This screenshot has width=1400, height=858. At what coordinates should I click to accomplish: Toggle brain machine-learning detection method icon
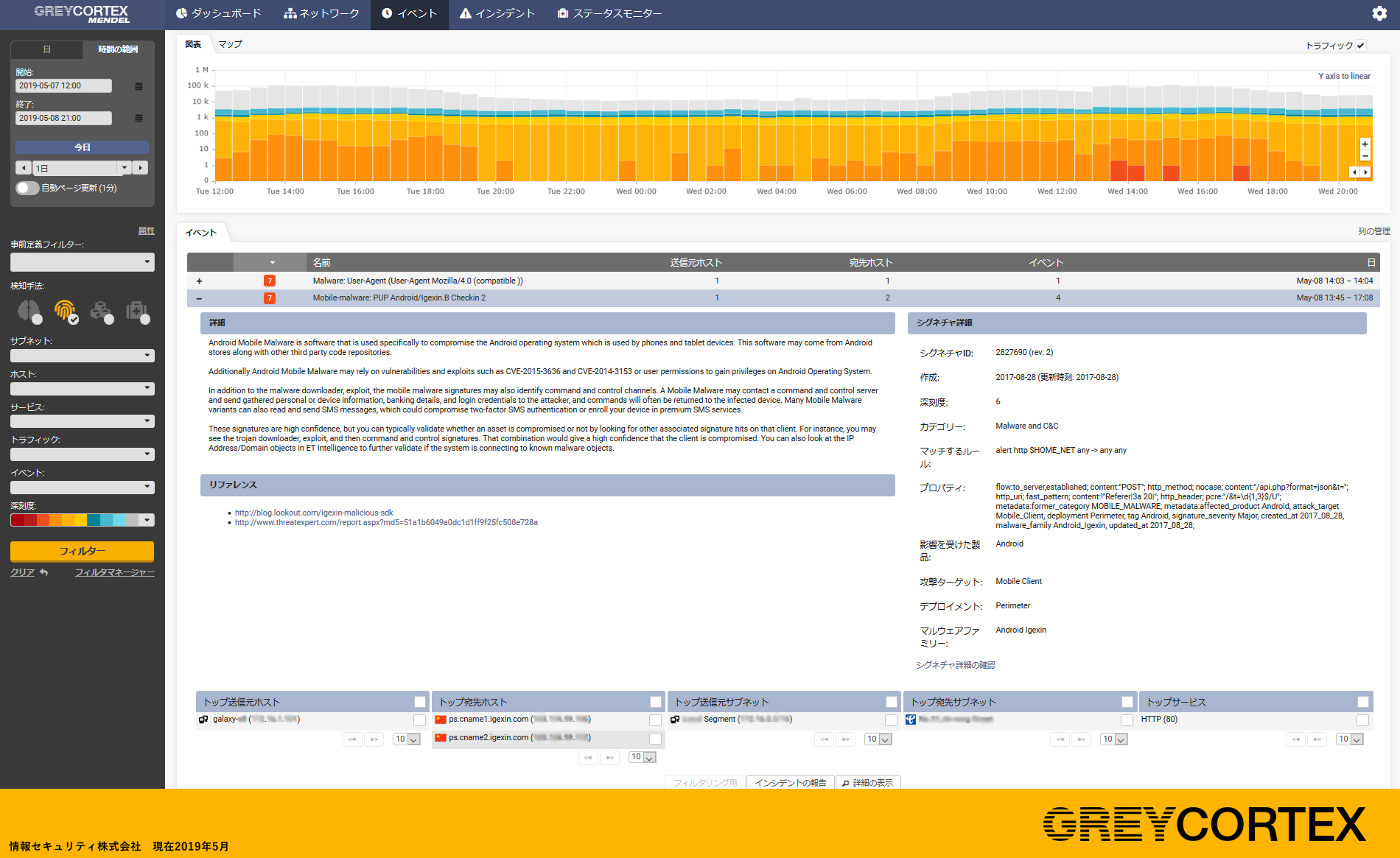30,312
